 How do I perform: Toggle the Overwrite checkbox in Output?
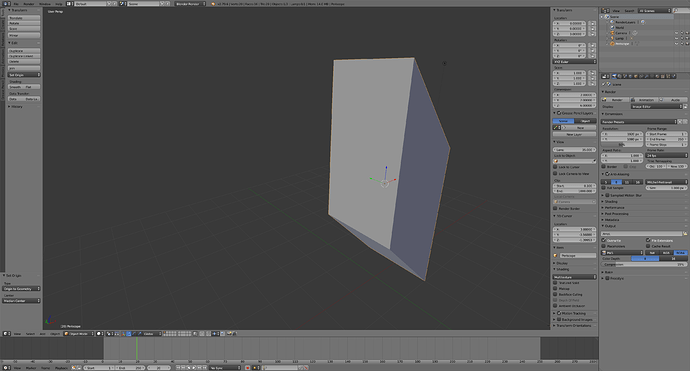(604, 240)
